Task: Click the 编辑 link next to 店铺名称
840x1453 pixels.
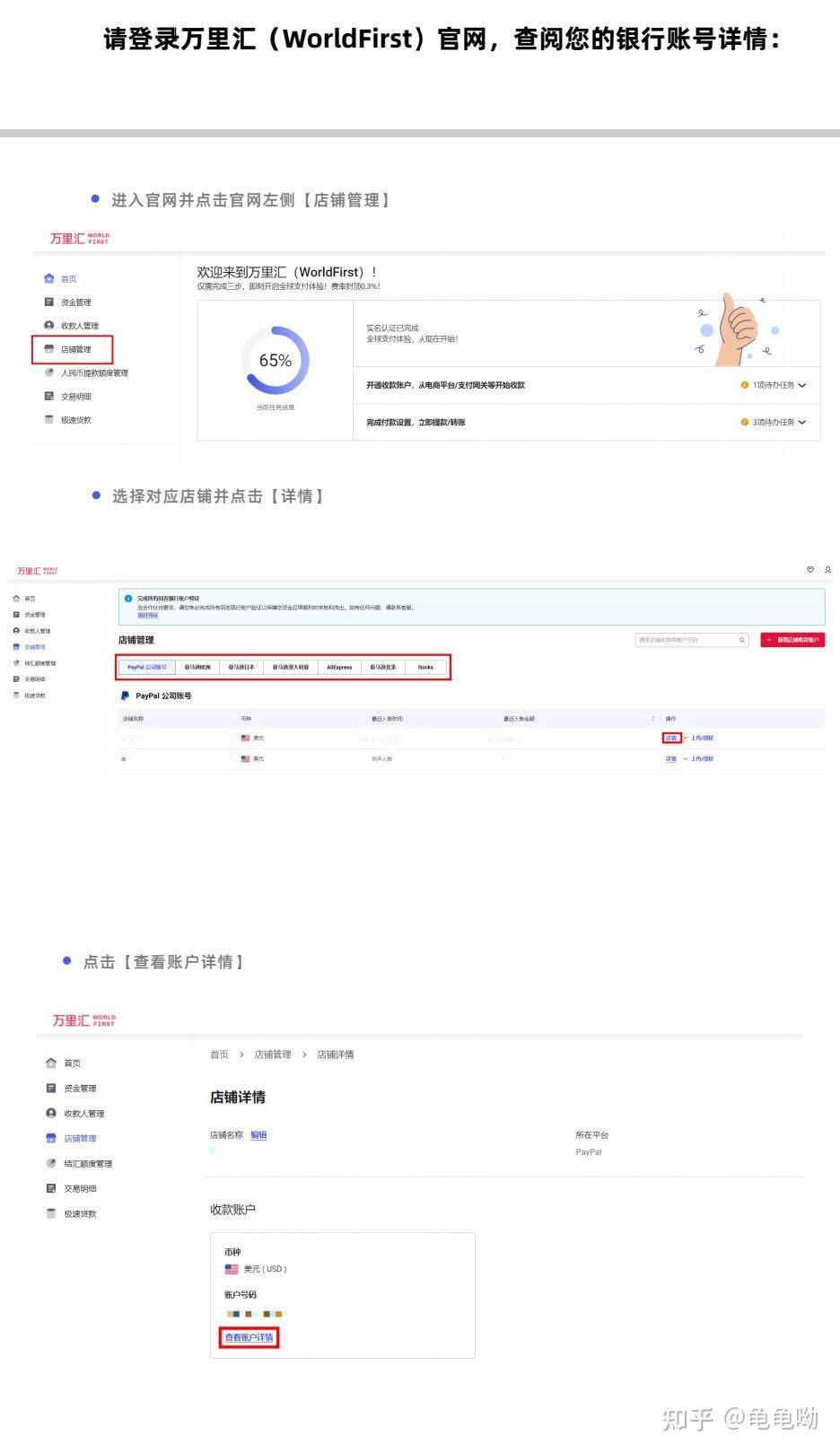Action: tap(258, 1135)
